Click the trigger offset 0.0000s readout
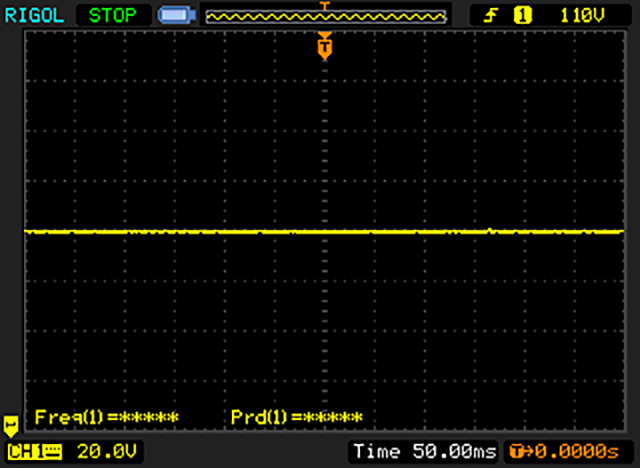 (564, 452)
